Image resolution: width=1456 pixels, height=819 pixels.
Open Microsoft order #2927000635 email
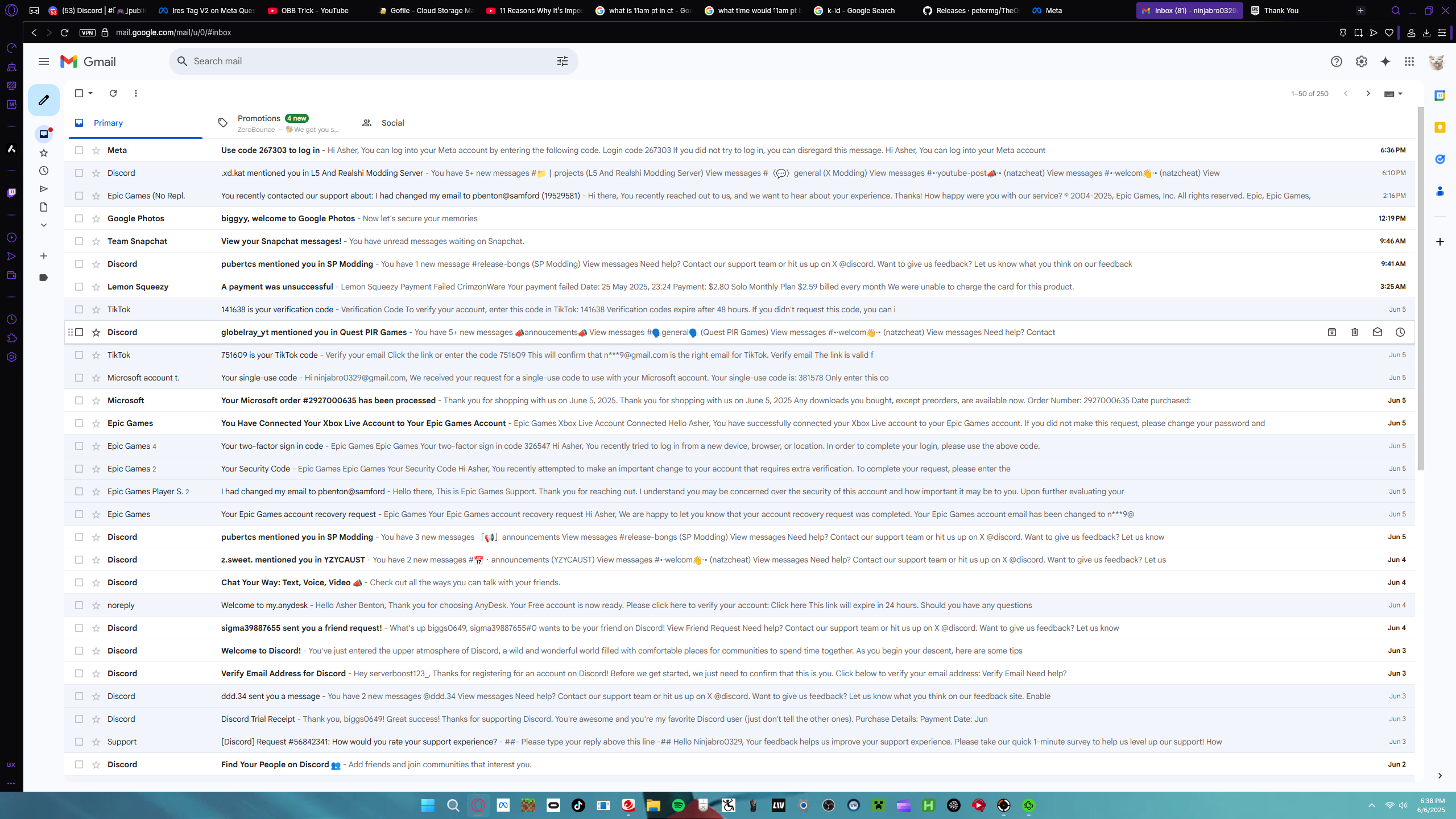pyautogui.click(x=739, y=400)
